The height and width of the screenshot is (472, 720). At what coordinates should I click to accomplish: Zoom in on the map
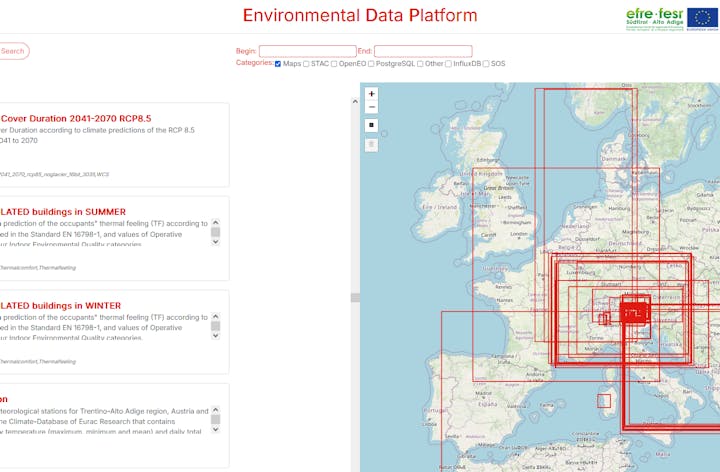tap(371, 94)
